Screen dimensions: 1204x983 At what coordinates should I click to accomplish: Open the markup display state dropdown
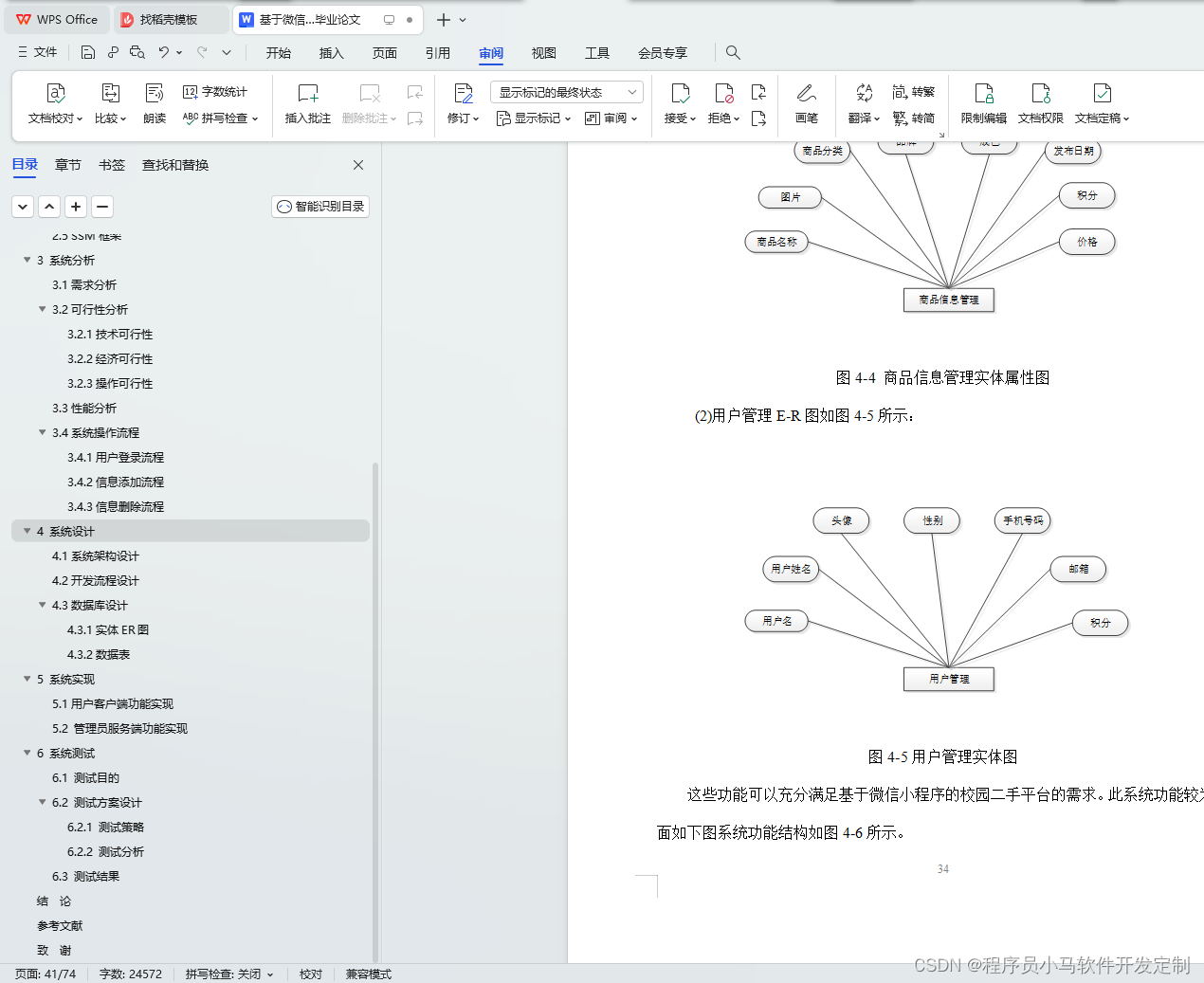tap(567, 92)
